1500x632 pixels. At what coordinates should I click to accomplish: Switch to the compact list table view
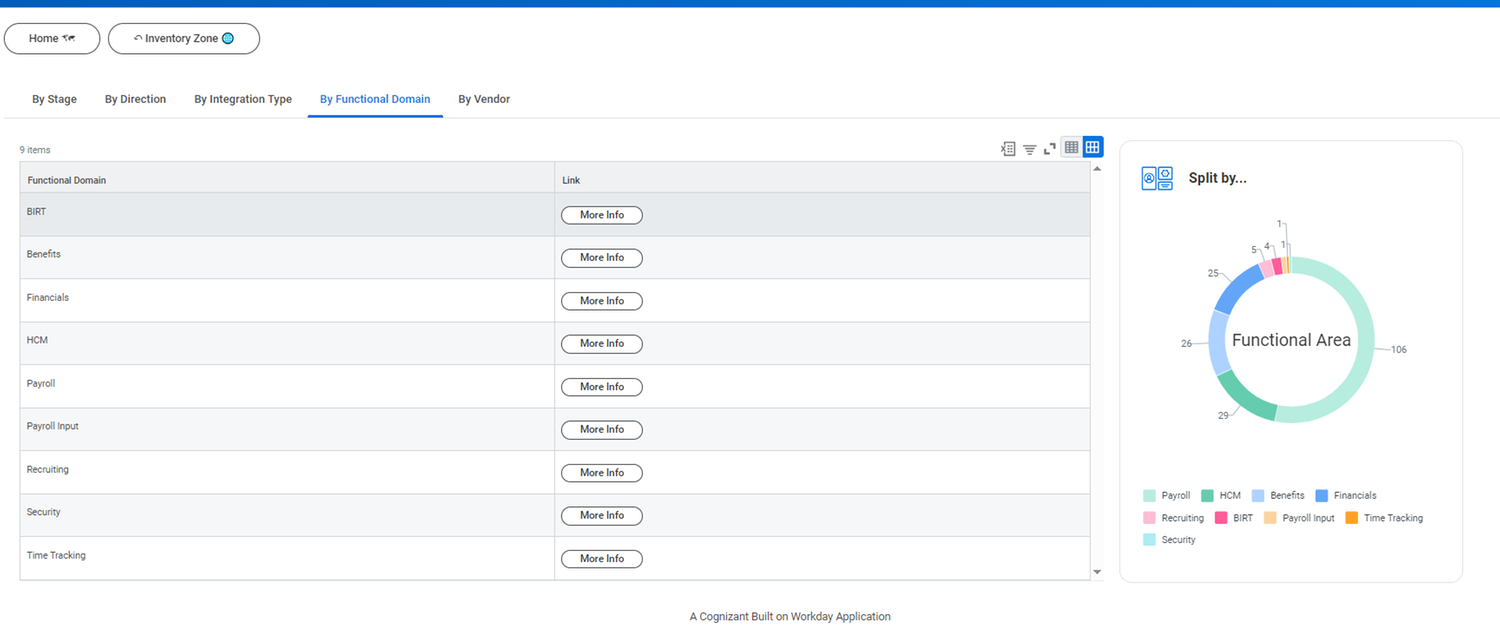coord(1071,148)
